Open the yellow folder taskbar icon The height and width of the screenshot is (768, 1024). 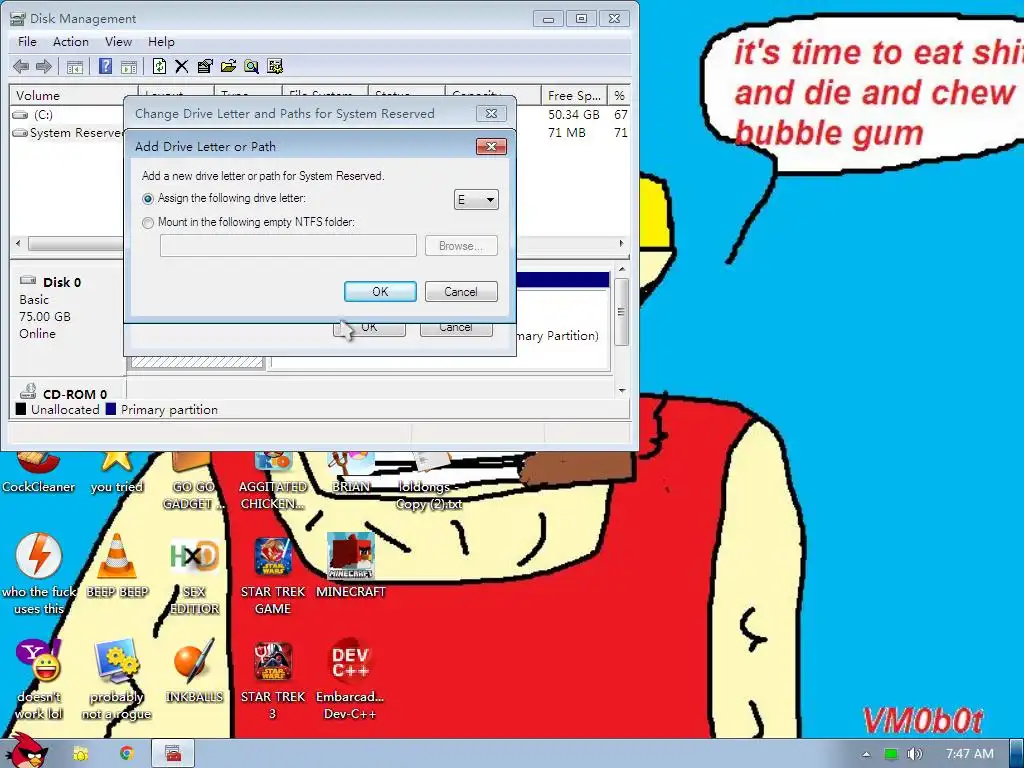click(81, 754)
